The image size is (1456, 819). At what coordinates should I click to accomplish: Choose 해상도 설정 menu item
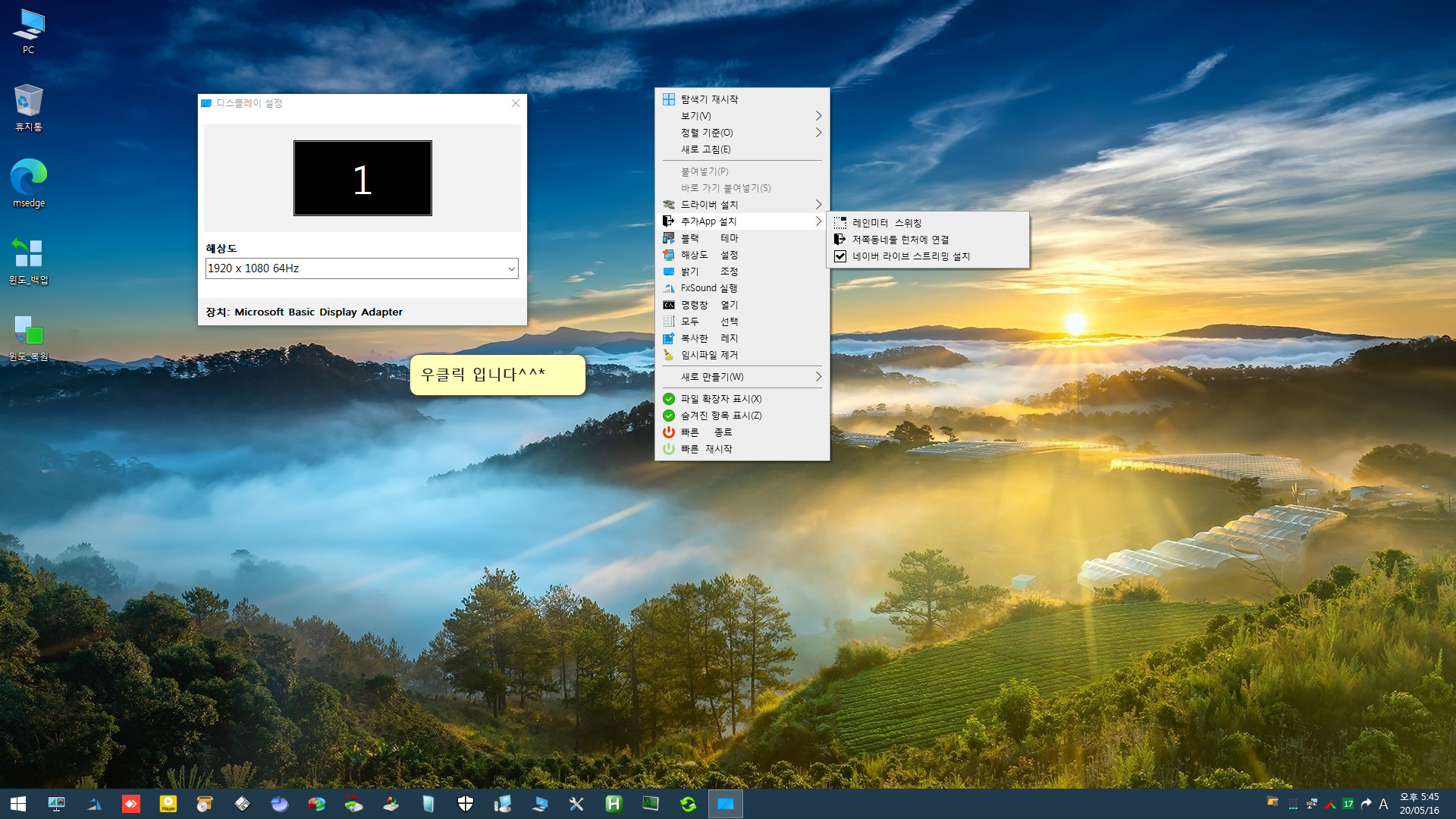[742, 255]
